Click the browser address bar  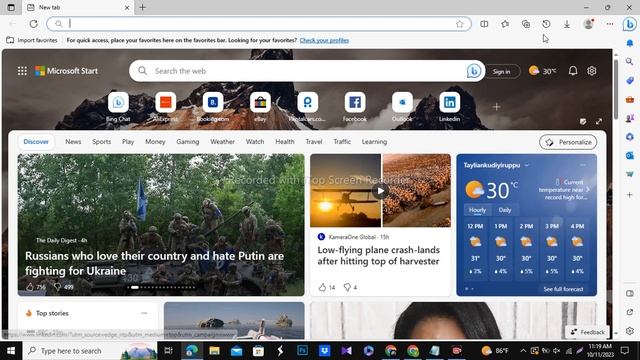click(259, 24)
